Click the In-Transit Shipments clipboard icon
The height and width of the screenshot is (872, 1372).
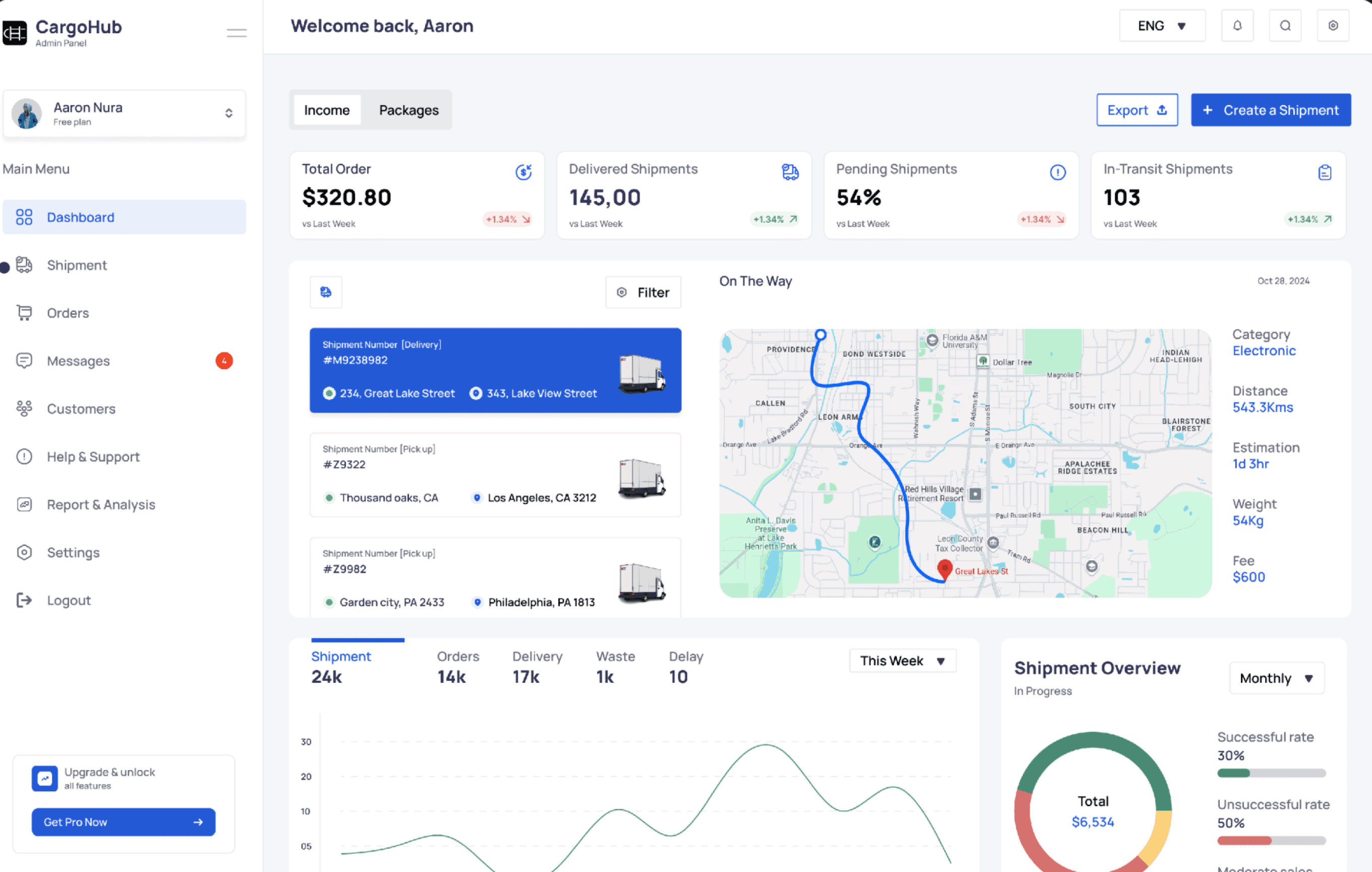(x=1324, y=172)
